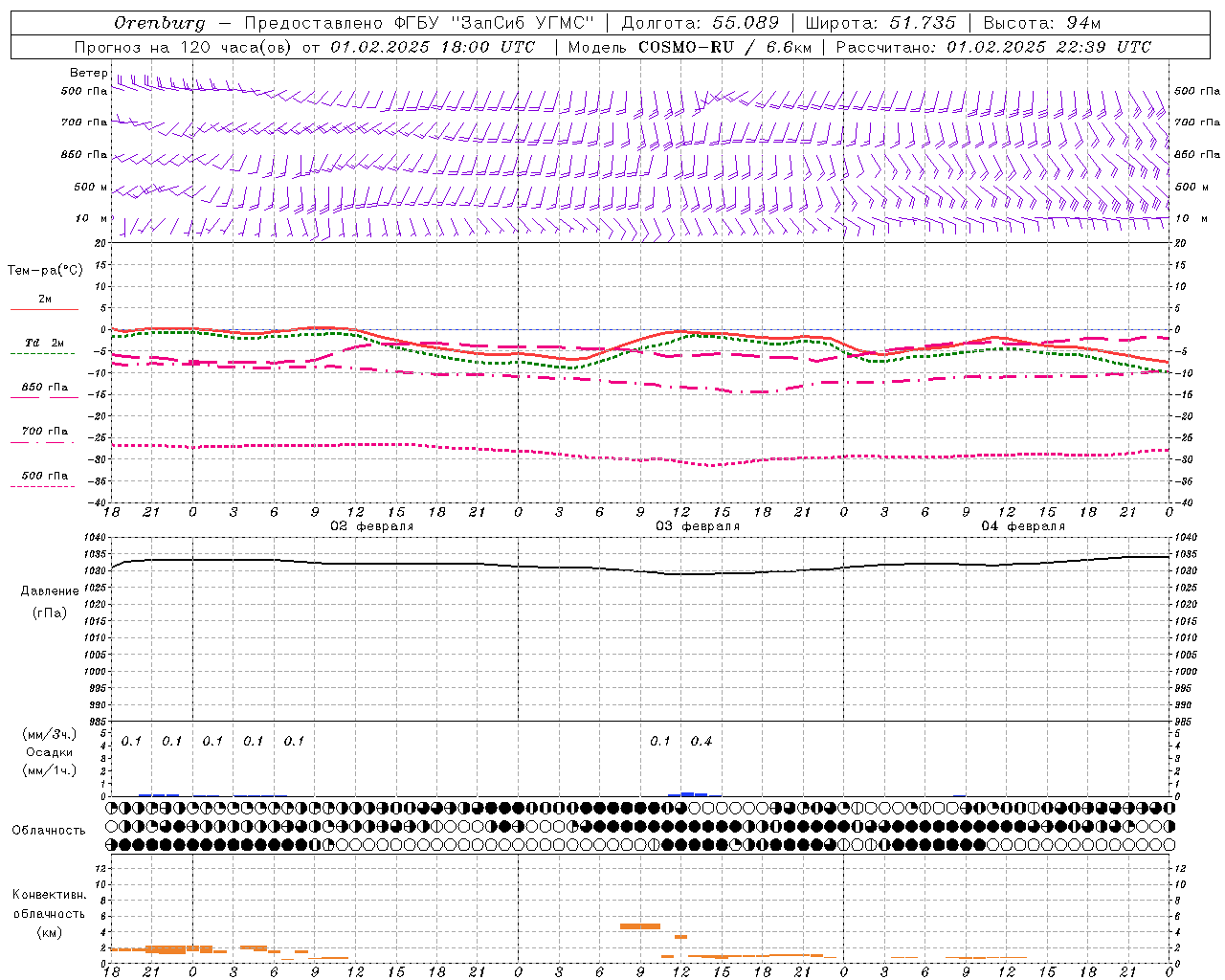Click the Рассчитано: 01.02.2025 22:39 UTC text
This screenshot has height=980, width=1225.
coord(993,47)
